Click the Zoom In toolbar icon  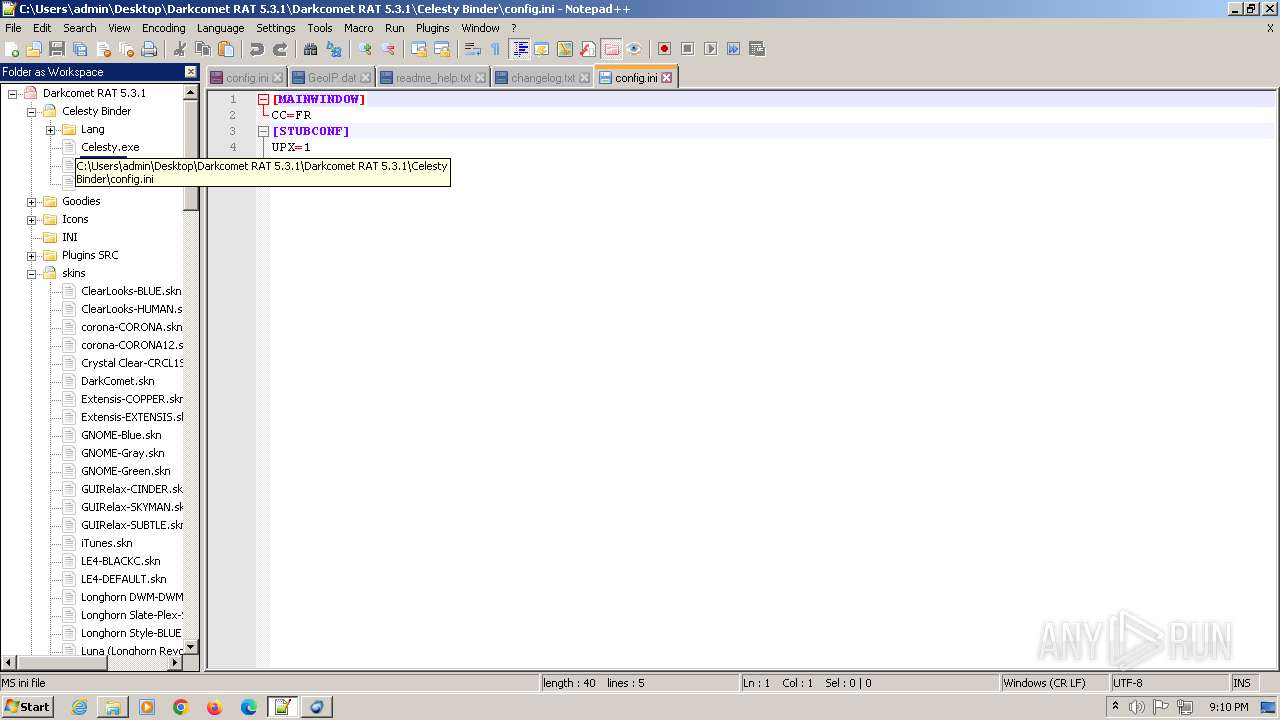click(365, 49)
